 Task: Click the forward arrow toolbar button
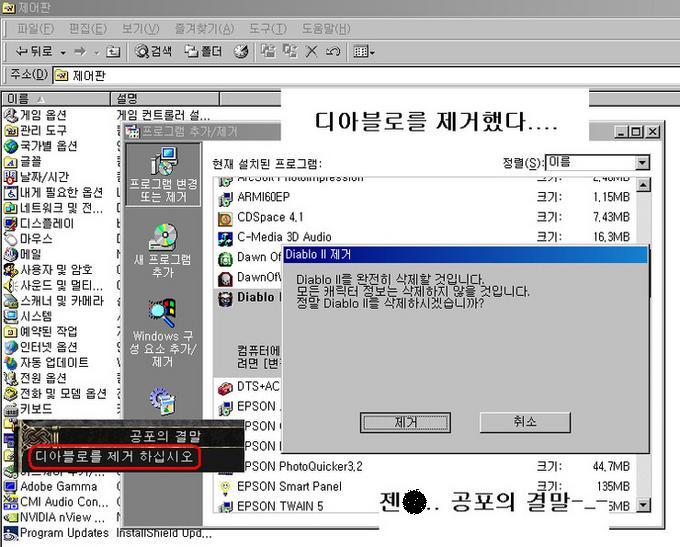pos(80,52)
